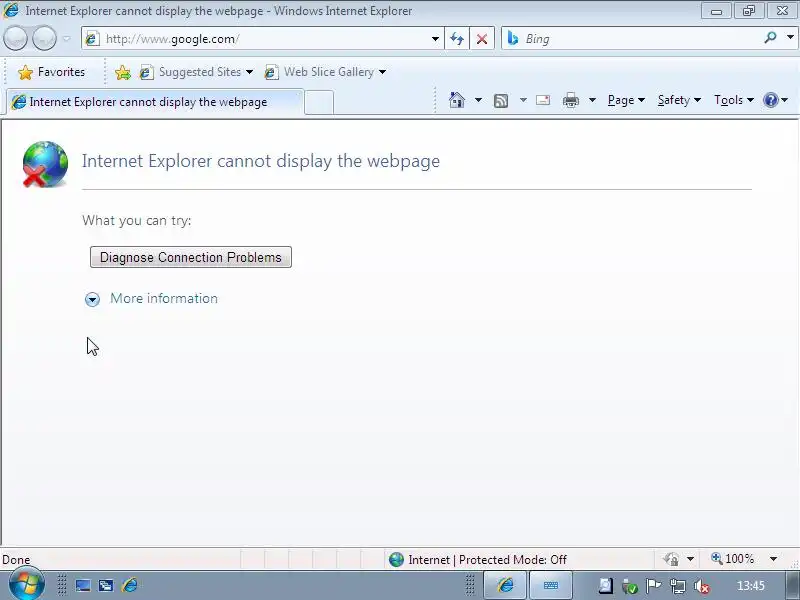Screen dimensions: 800x600
Task: Click the 13:45 system clock
Action: click(x=751, y=586)
